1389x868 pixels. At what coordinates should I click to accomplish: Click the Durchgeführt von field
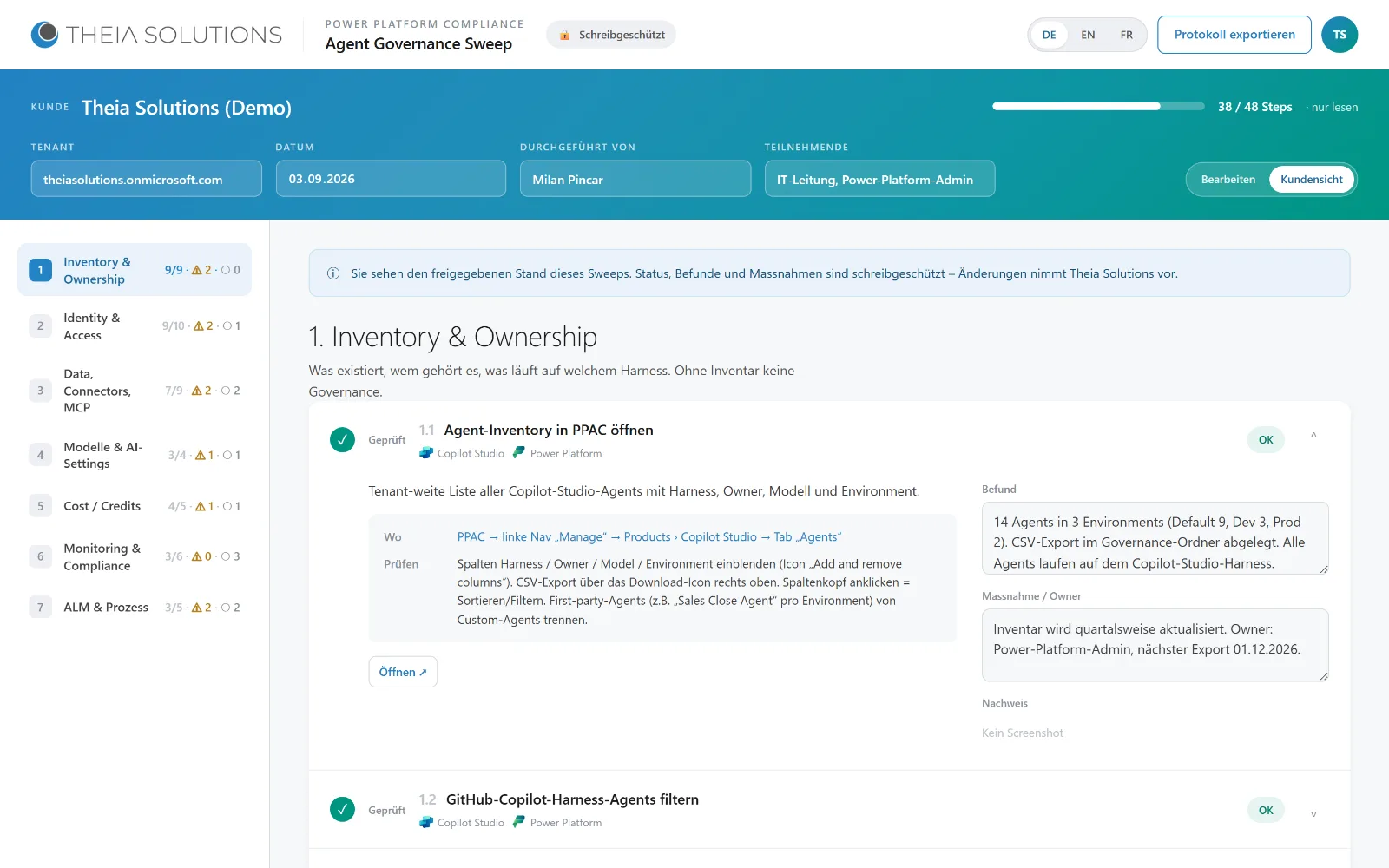635,179
